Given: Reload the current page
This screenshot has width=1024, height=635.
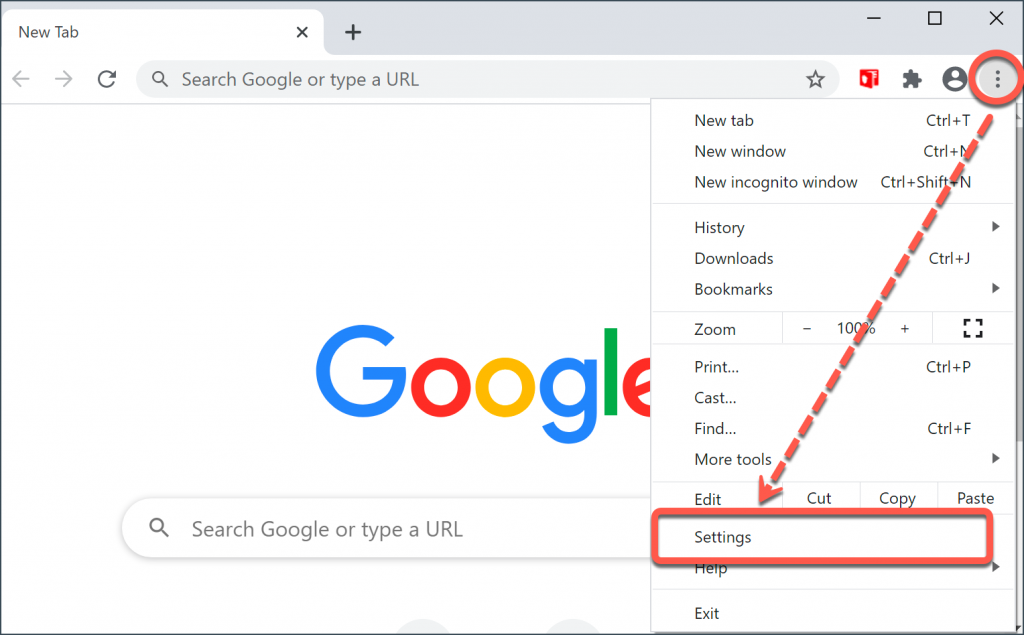Looking at the screenshot, I should [x=107, y=79].
